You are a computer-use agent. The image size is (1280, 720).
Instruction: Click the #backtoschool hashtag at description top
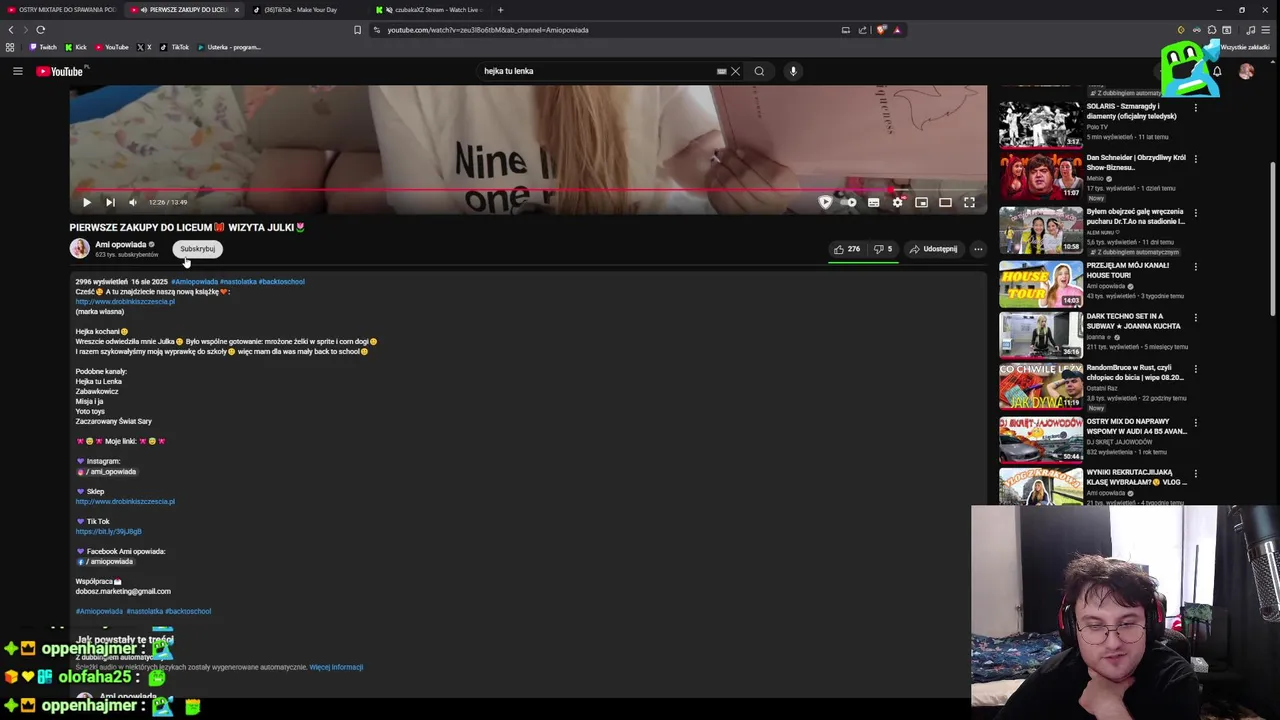pos(281,281)
